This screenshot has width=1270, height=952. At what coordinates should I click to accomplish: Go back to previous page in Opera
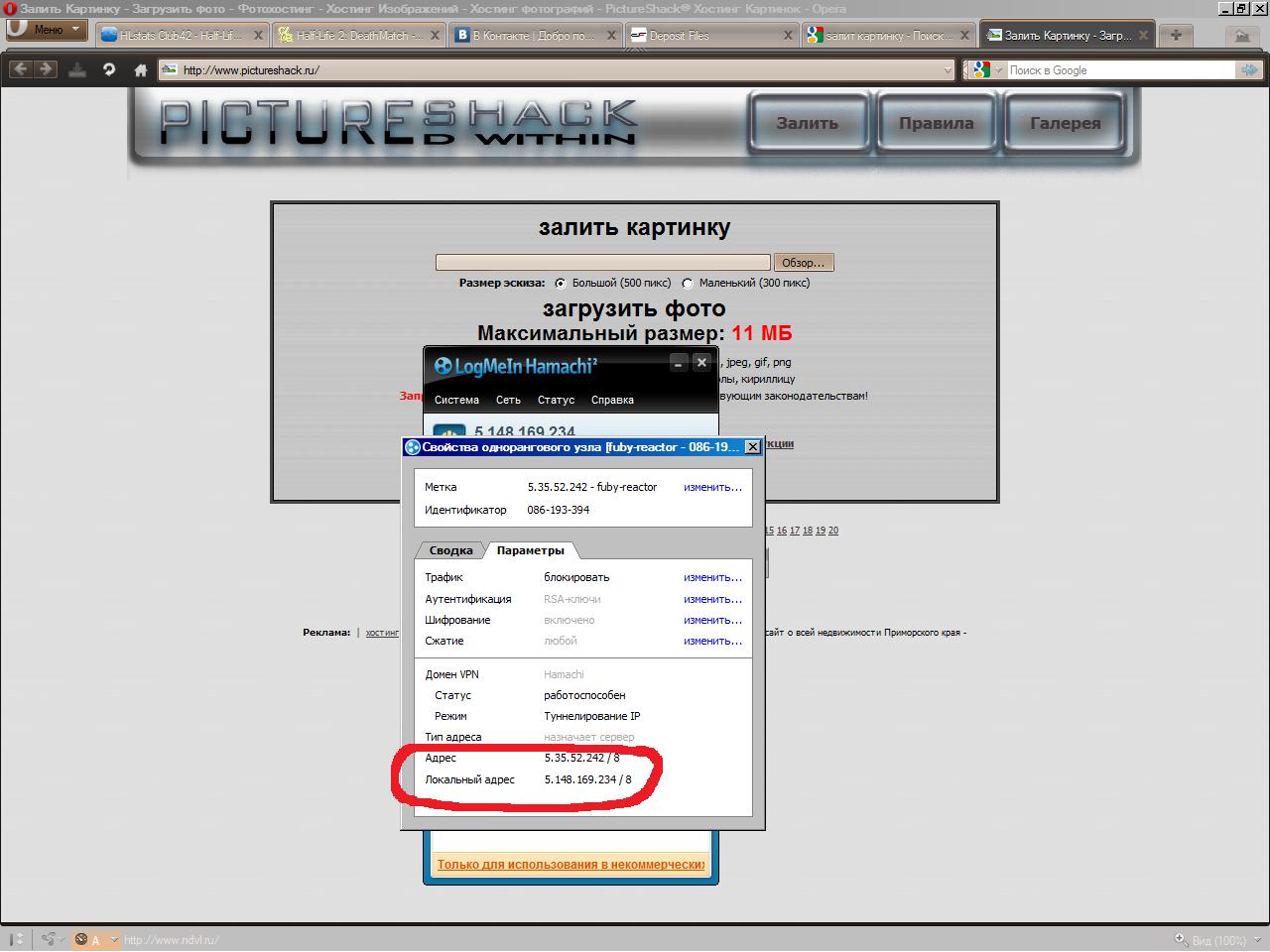pyautogui.click(x=21, y=69)
